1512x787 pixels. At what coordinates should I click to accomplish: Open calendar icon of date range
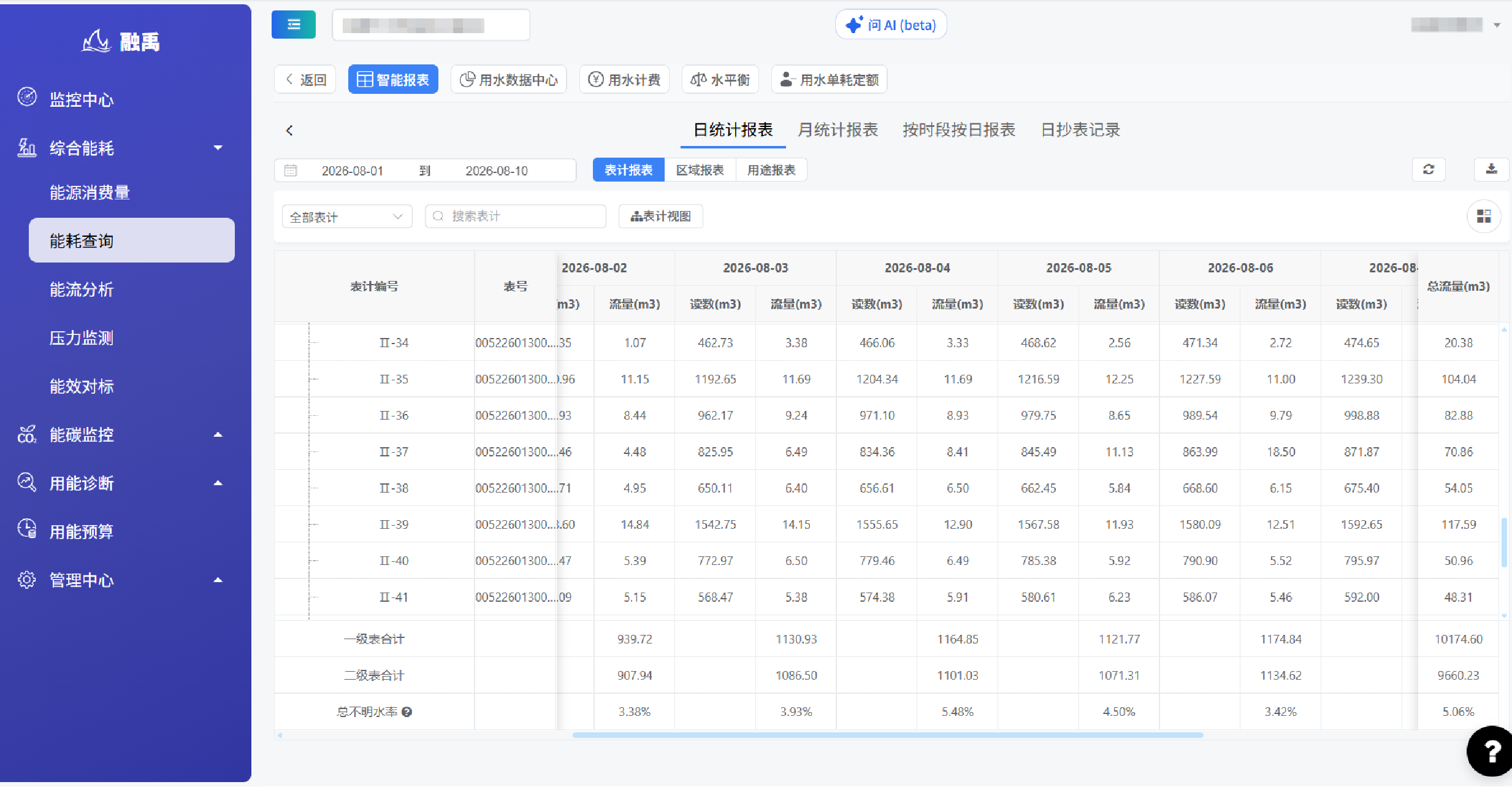click(291, 171)
